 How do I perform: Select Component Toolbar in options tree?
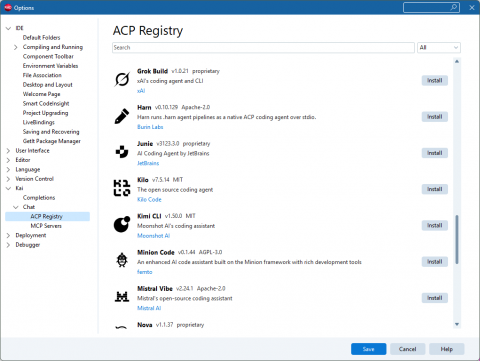pyautogui.click(x=48, y=56)
